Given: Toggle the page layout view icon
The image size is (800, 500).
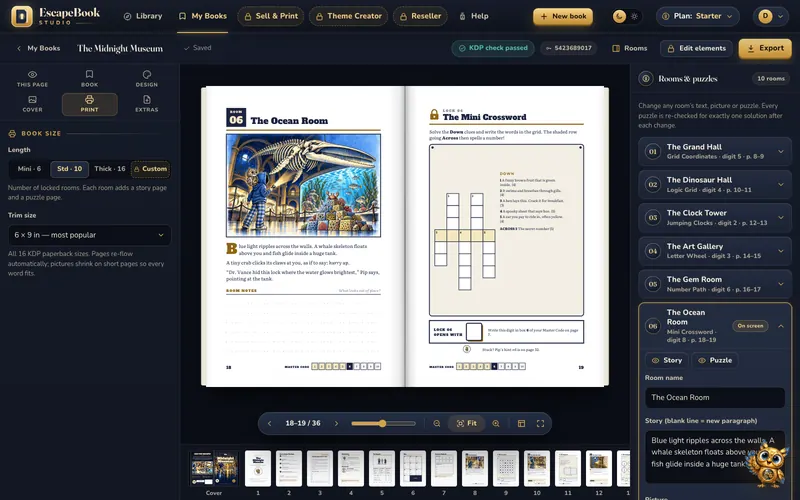Looking at the screenshot, I should [x=521, y=423].
